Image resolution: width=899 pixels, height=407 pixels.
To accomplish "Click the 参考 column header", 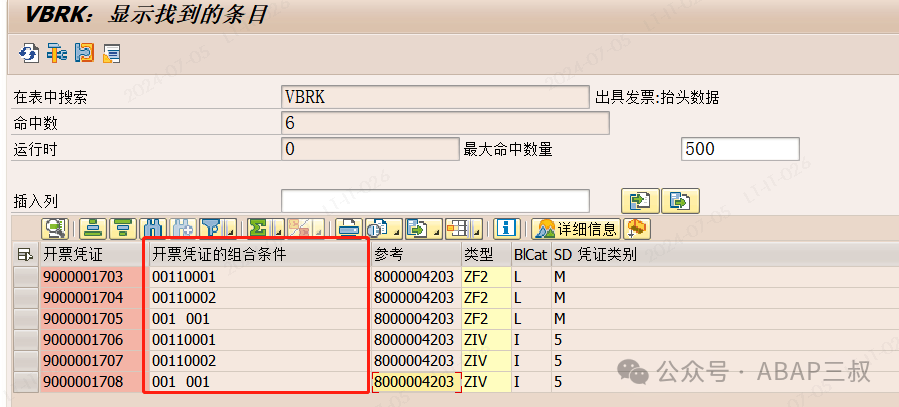I will point(417,256).
